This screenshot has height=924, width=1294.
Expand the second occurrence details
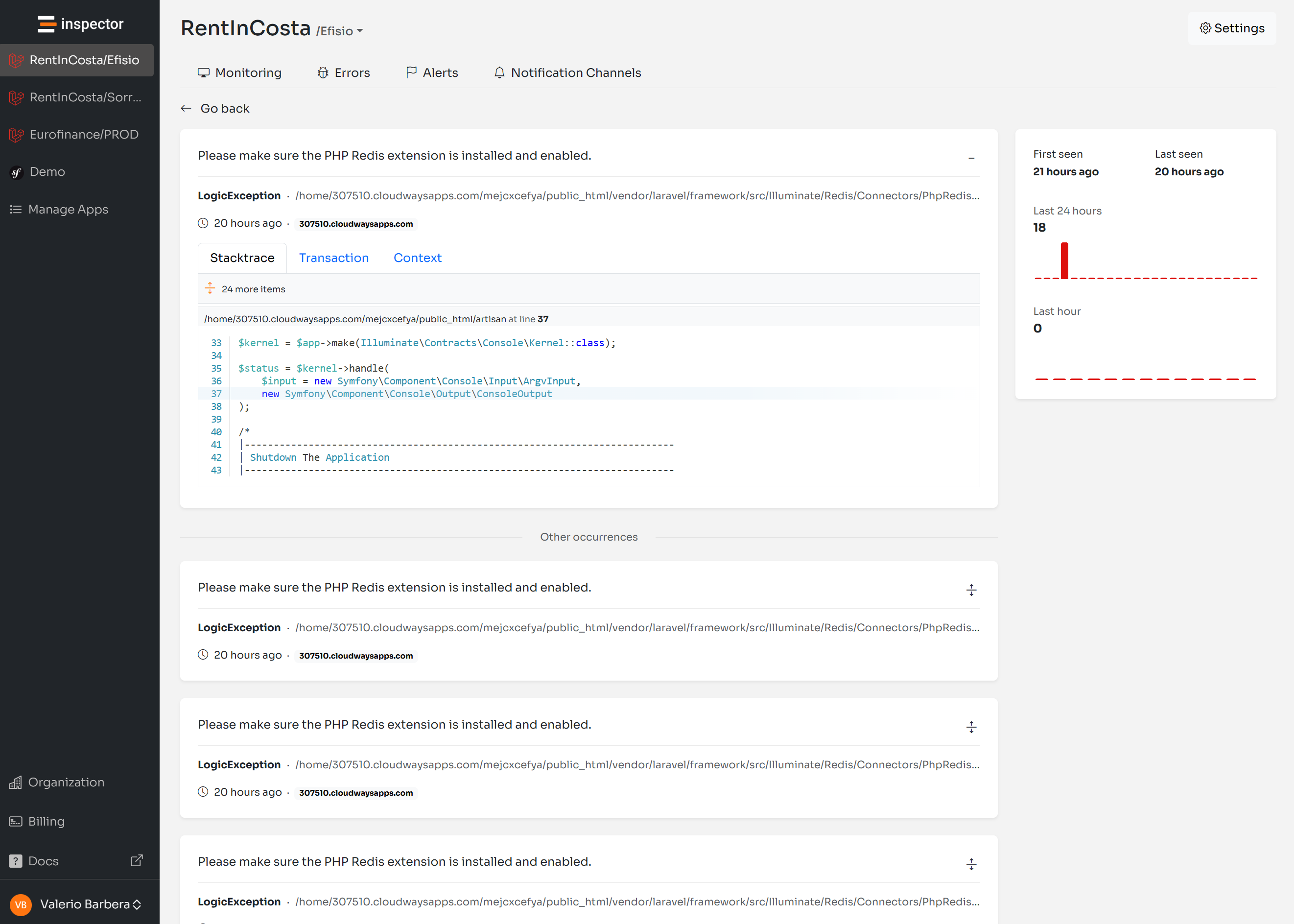[x=971, y=590]
